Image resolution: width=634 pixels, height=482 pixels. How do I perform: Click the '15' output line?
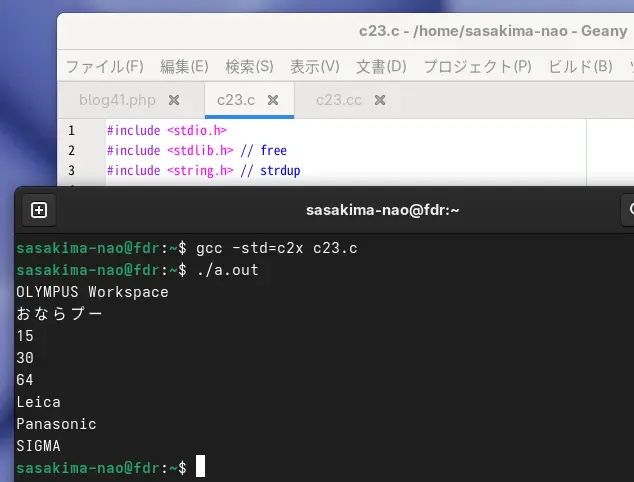coord(25,336)
